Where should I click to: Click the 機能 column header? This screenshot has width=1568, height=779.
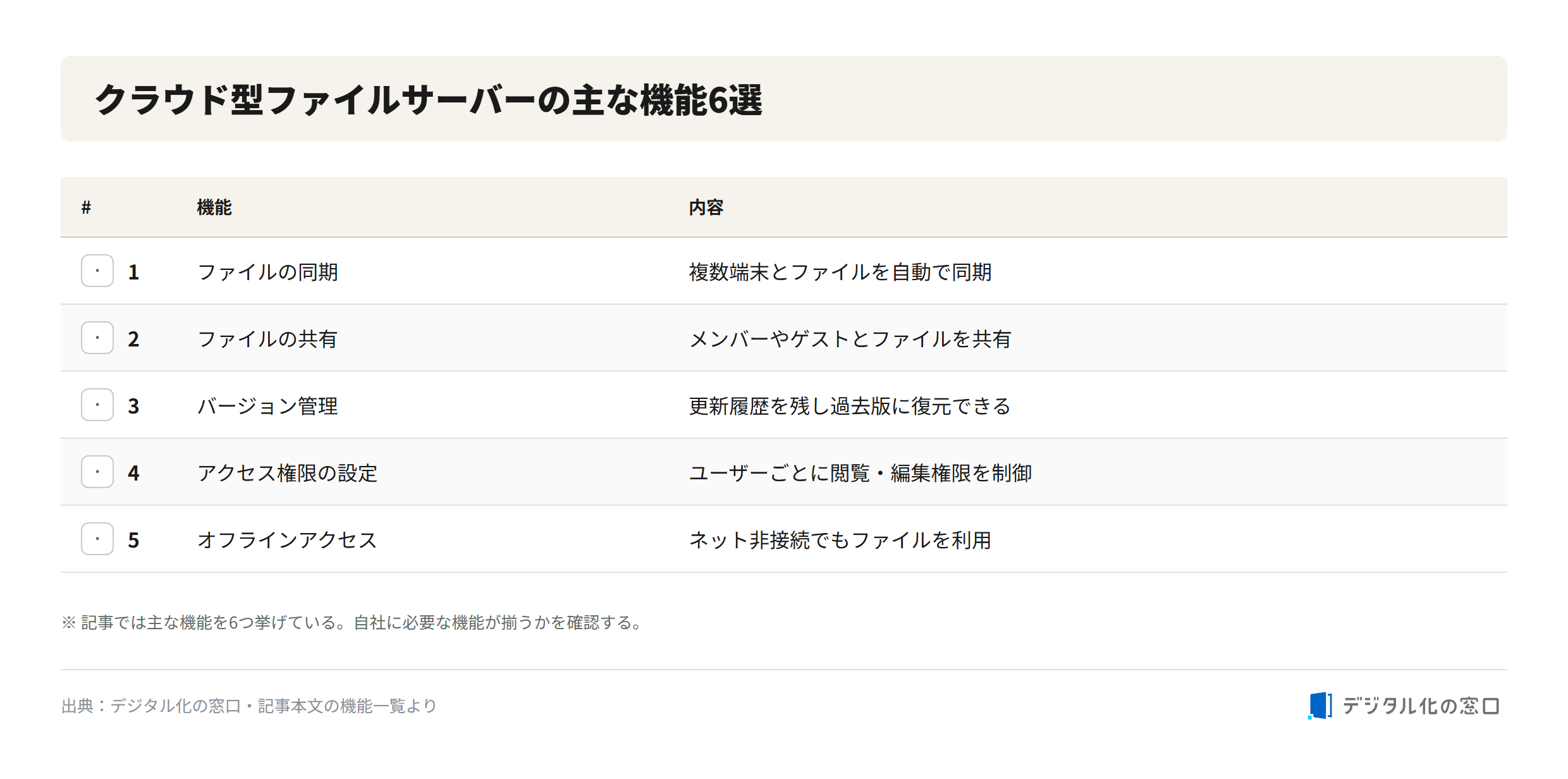click(214, 207)
